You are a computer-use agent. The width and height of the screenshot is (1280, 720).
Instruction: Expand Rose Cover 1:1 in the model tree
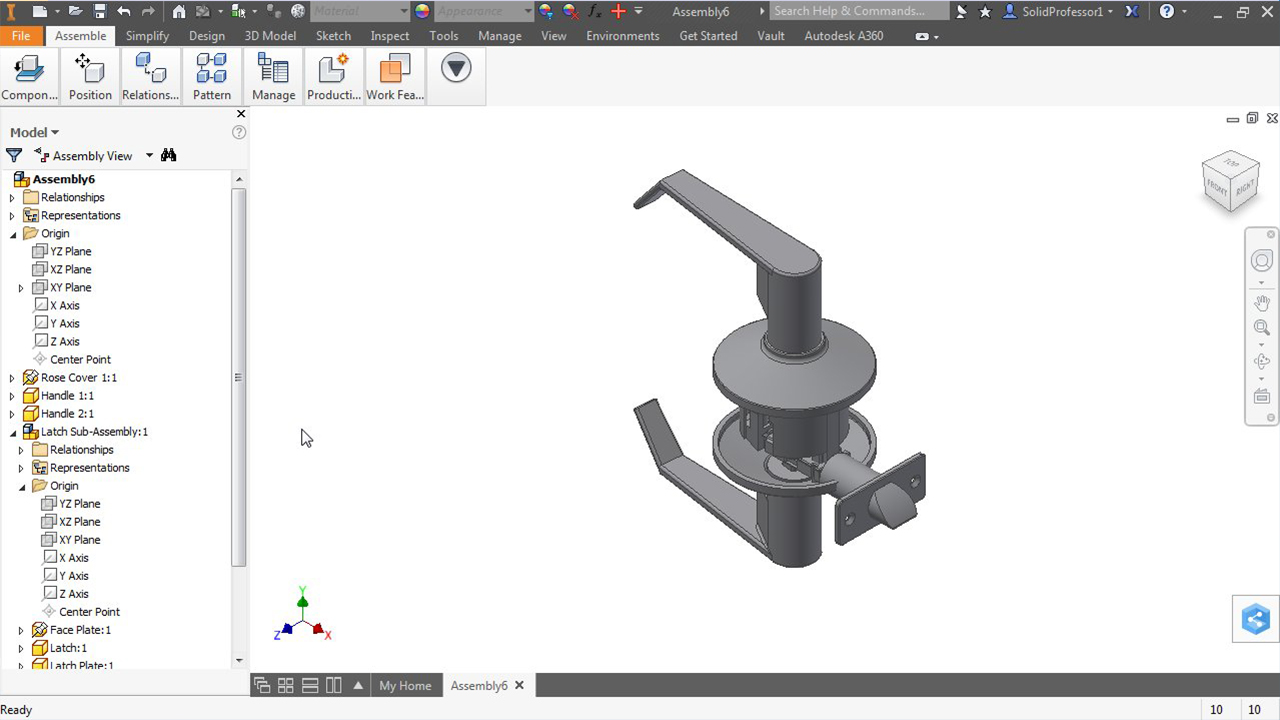point(11,377)
